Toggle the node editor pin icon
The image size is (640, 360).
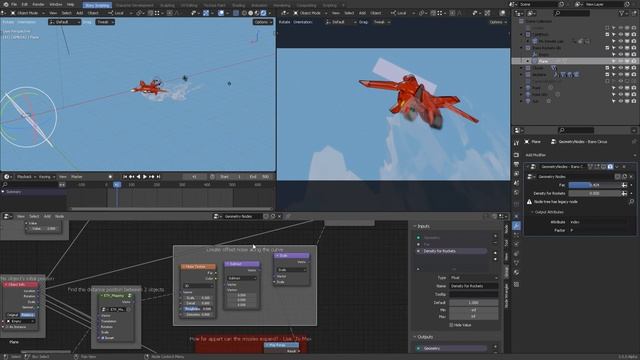(289, 216)
